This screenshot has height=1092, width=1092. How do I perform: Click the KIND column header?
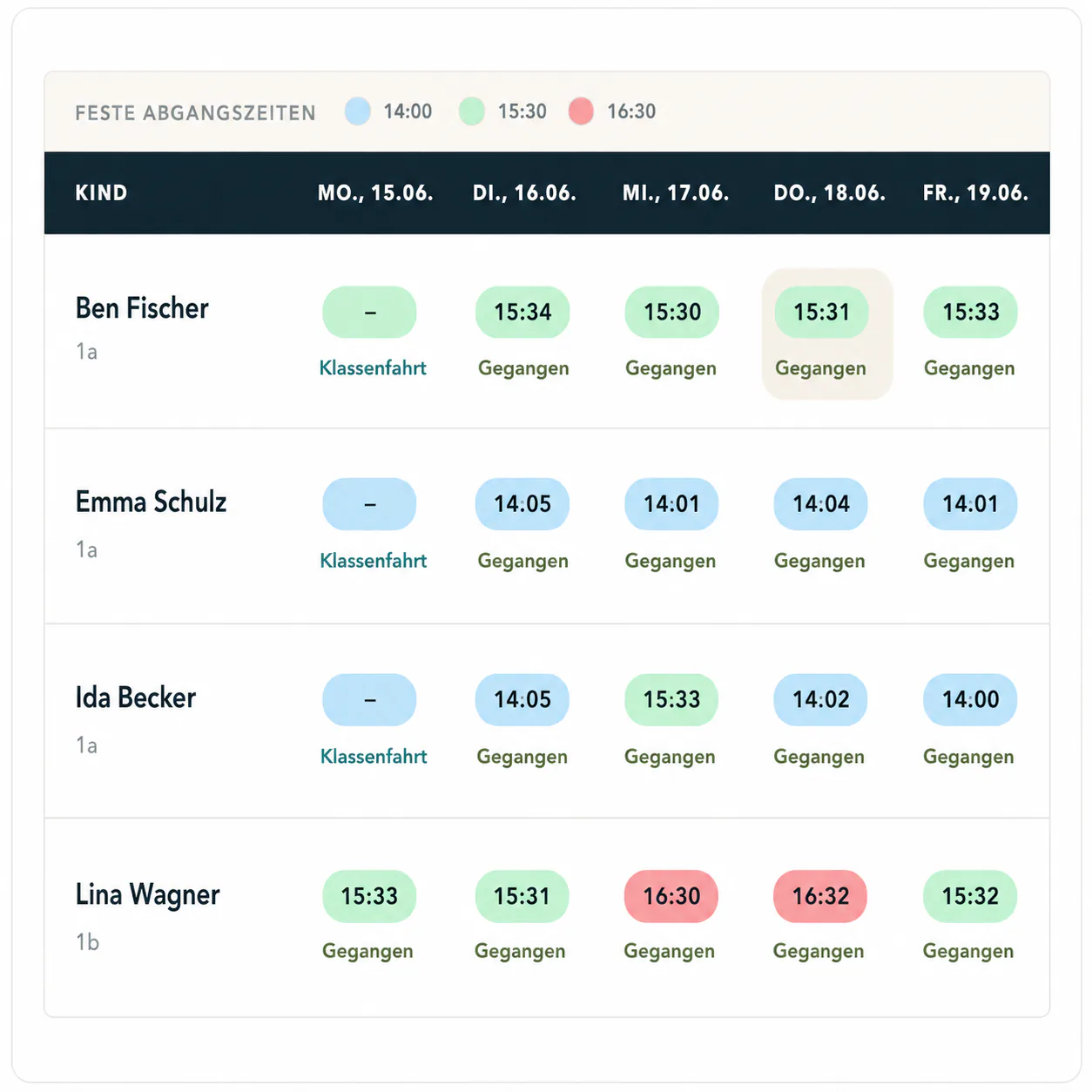101,193
